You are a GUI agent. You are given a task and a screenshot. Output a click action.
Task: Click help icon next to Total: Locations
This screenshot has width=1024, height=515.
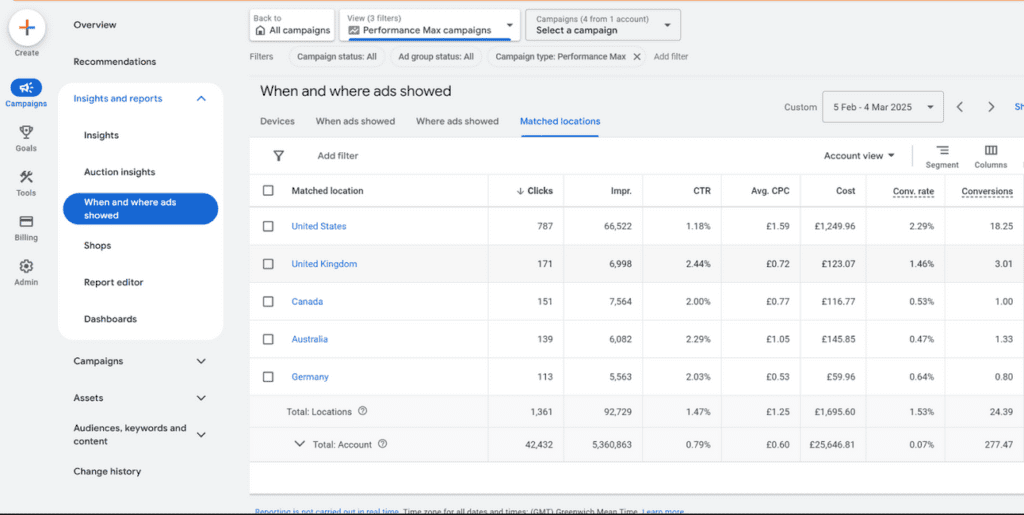(363, 411)
